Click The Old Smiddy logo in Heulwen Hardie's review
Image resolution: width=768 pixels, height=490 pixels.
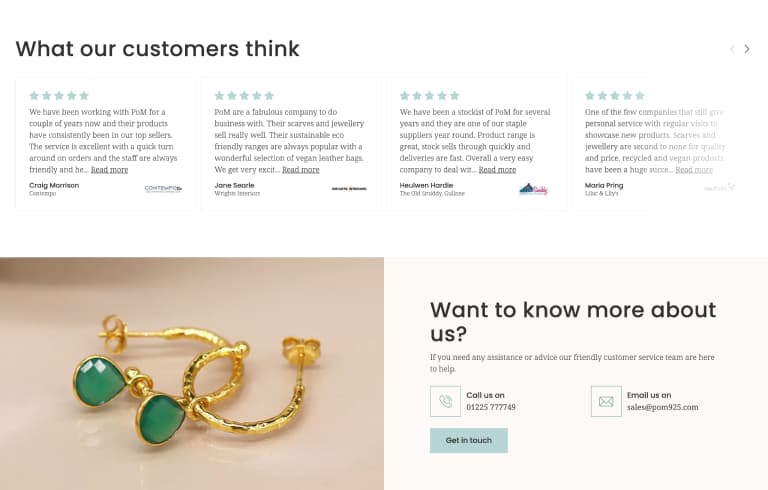click(534, 188)
